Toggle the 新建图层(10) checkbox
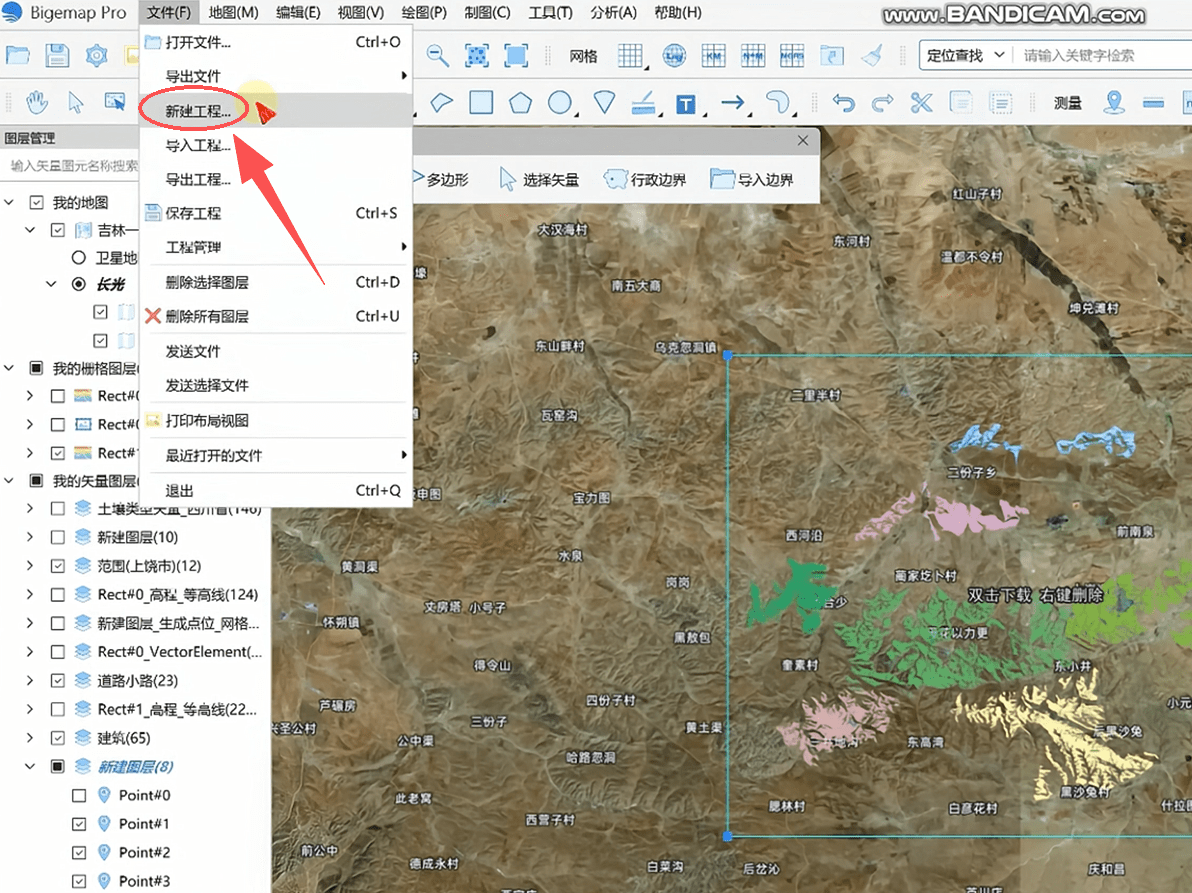 tap(58, 537)
